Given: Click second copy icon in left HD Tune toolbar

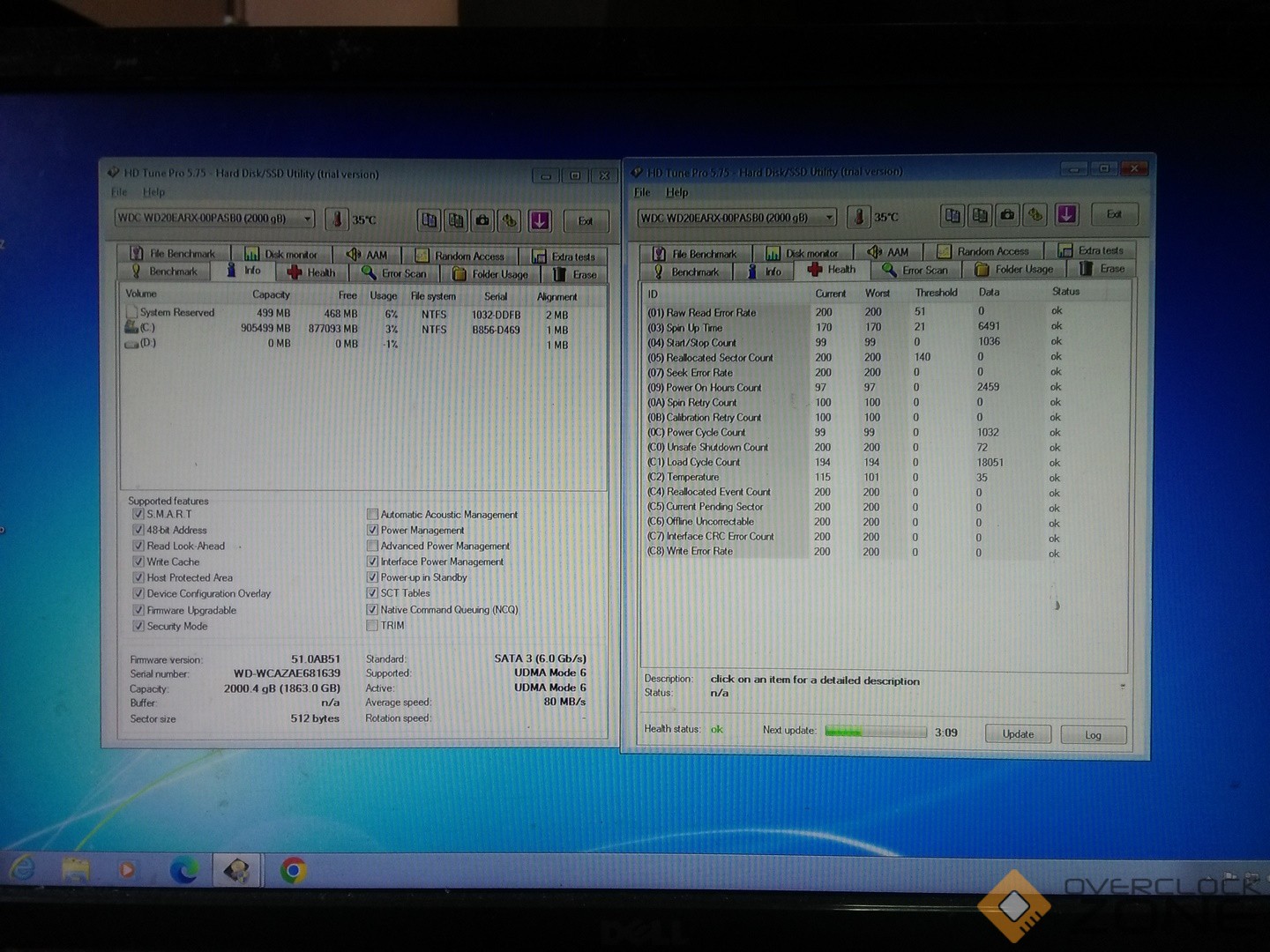Looking at the screenshot, I should [x=456, y=220].
